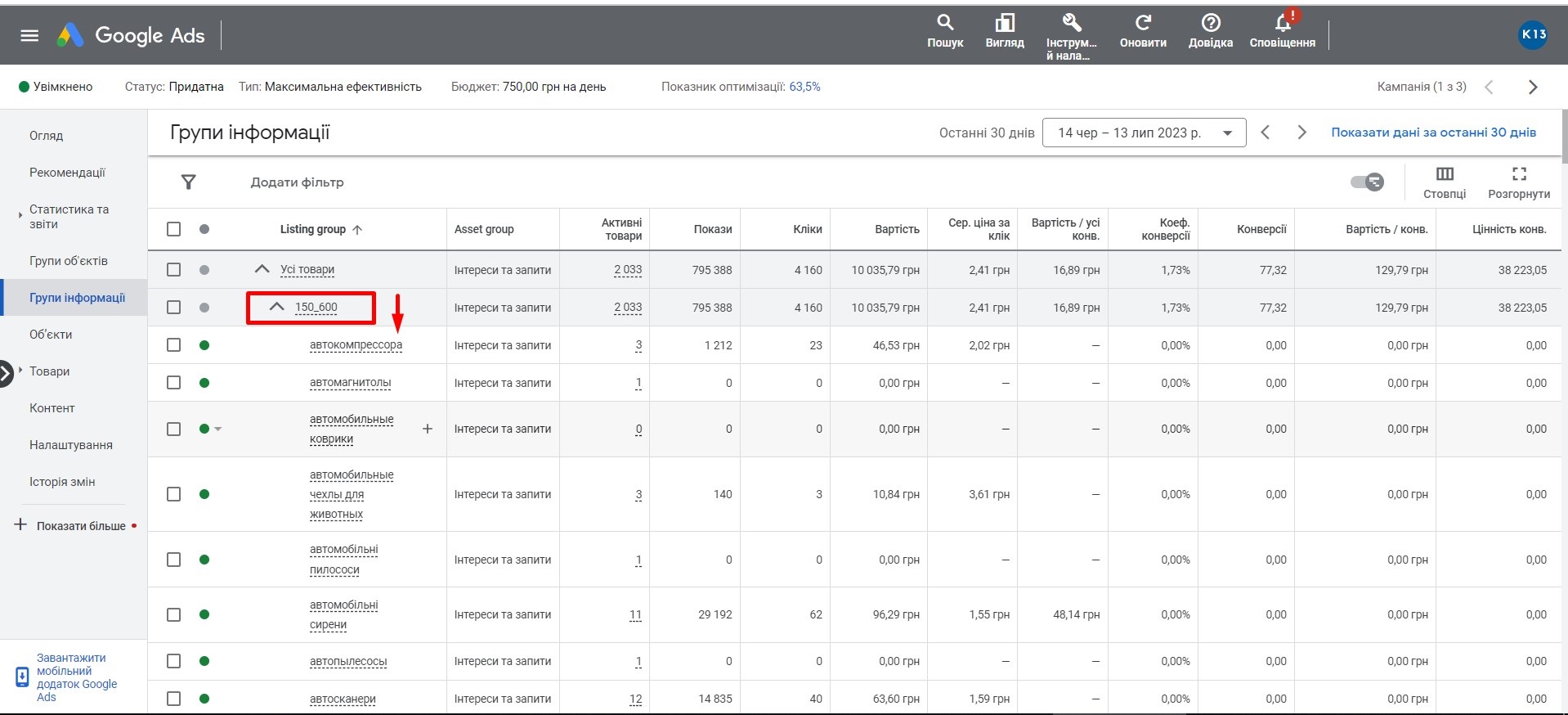Go to the previous campaign arrow
Viewport: 1568px width, 715px height.
point(1489,87)
